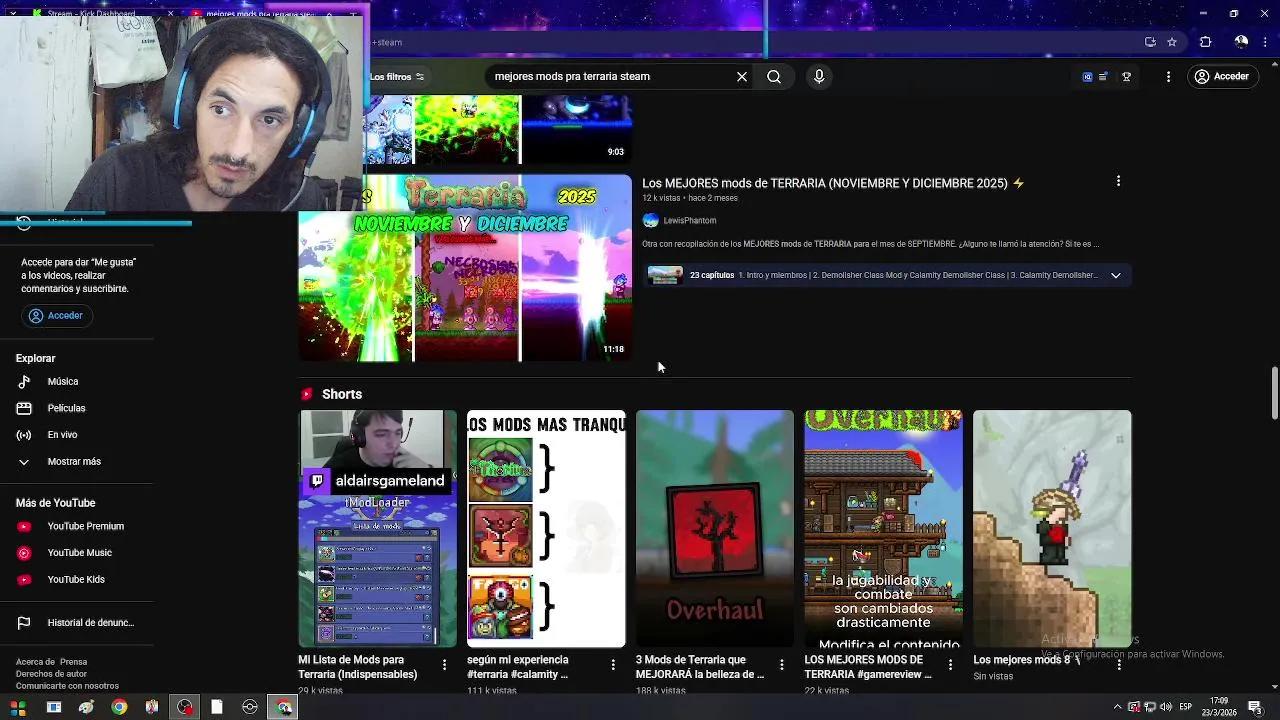1280x720 pixels.
Task: Start voice search with the microphone icon
Action: click(819, 76)
